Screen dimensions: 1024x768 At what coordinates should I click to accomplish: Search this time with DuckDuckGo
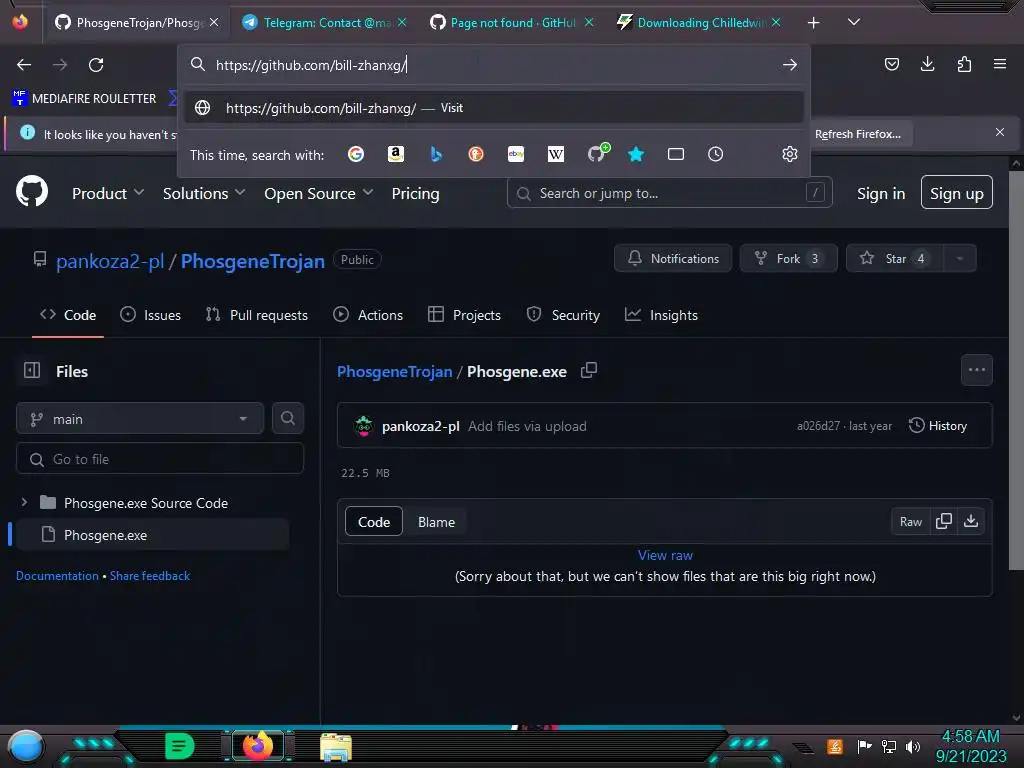click(476, 154)
